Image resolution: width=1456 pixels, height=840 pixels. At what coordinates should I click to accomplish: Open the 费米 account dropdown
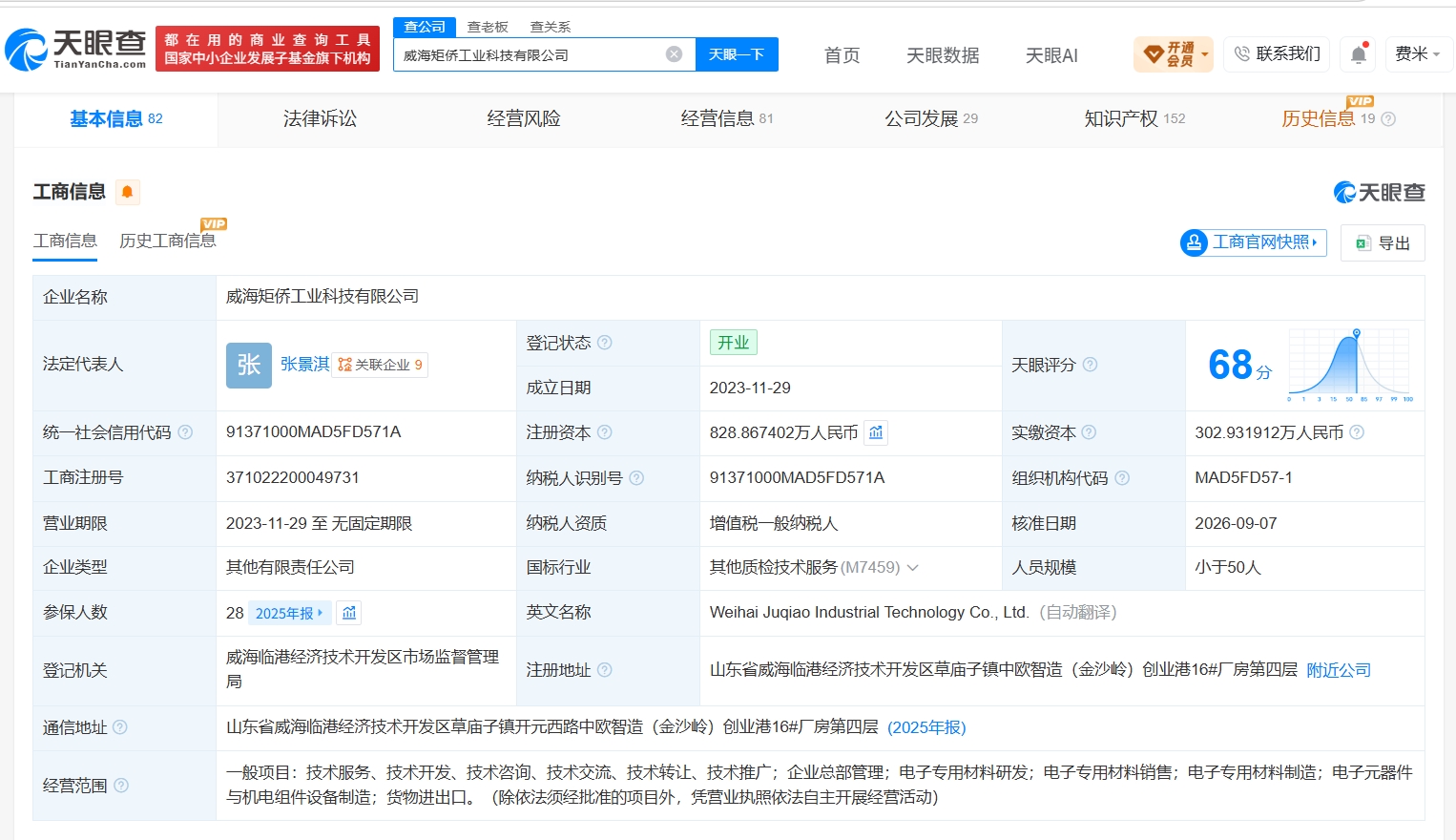click(1418, 54)
